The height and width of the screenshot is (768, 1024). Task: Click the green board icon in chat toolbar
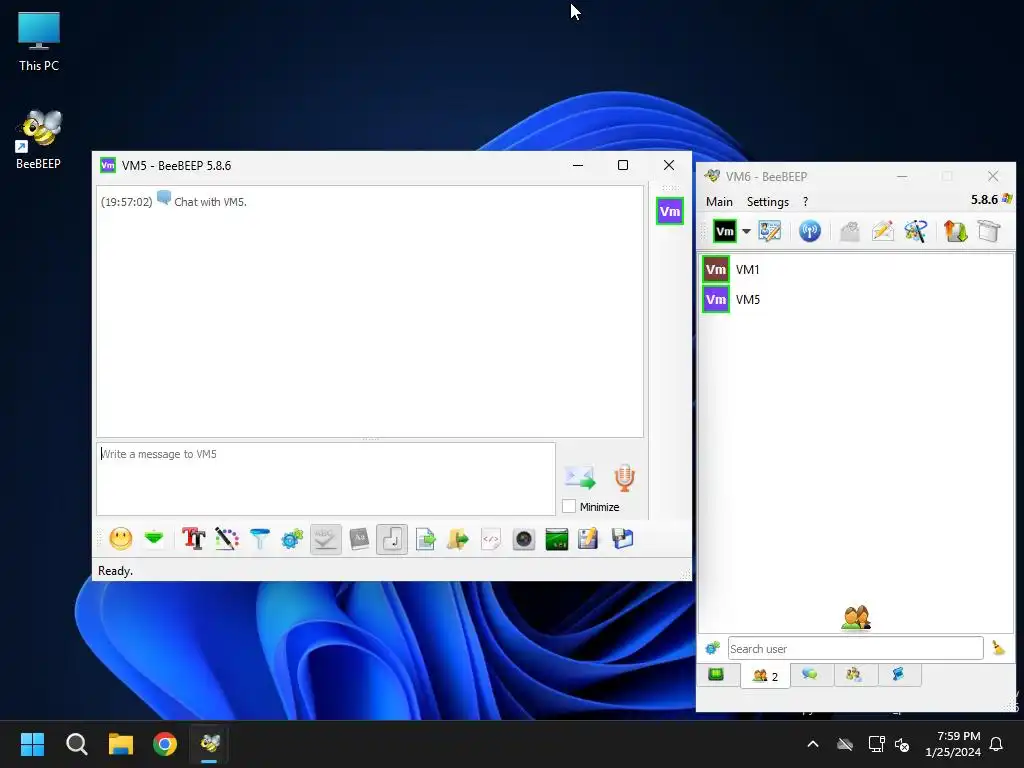click(x=556, y=539)
